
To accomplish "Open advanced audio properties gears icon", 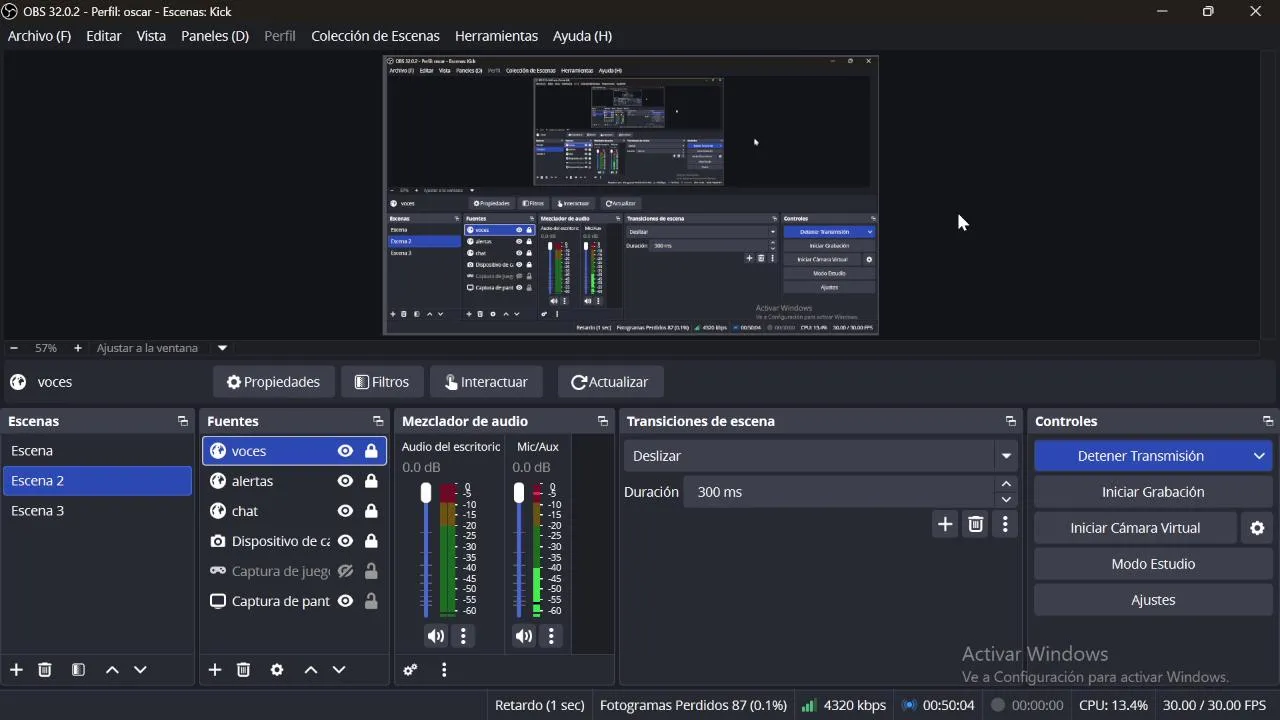I will click(x=410, y=670).
